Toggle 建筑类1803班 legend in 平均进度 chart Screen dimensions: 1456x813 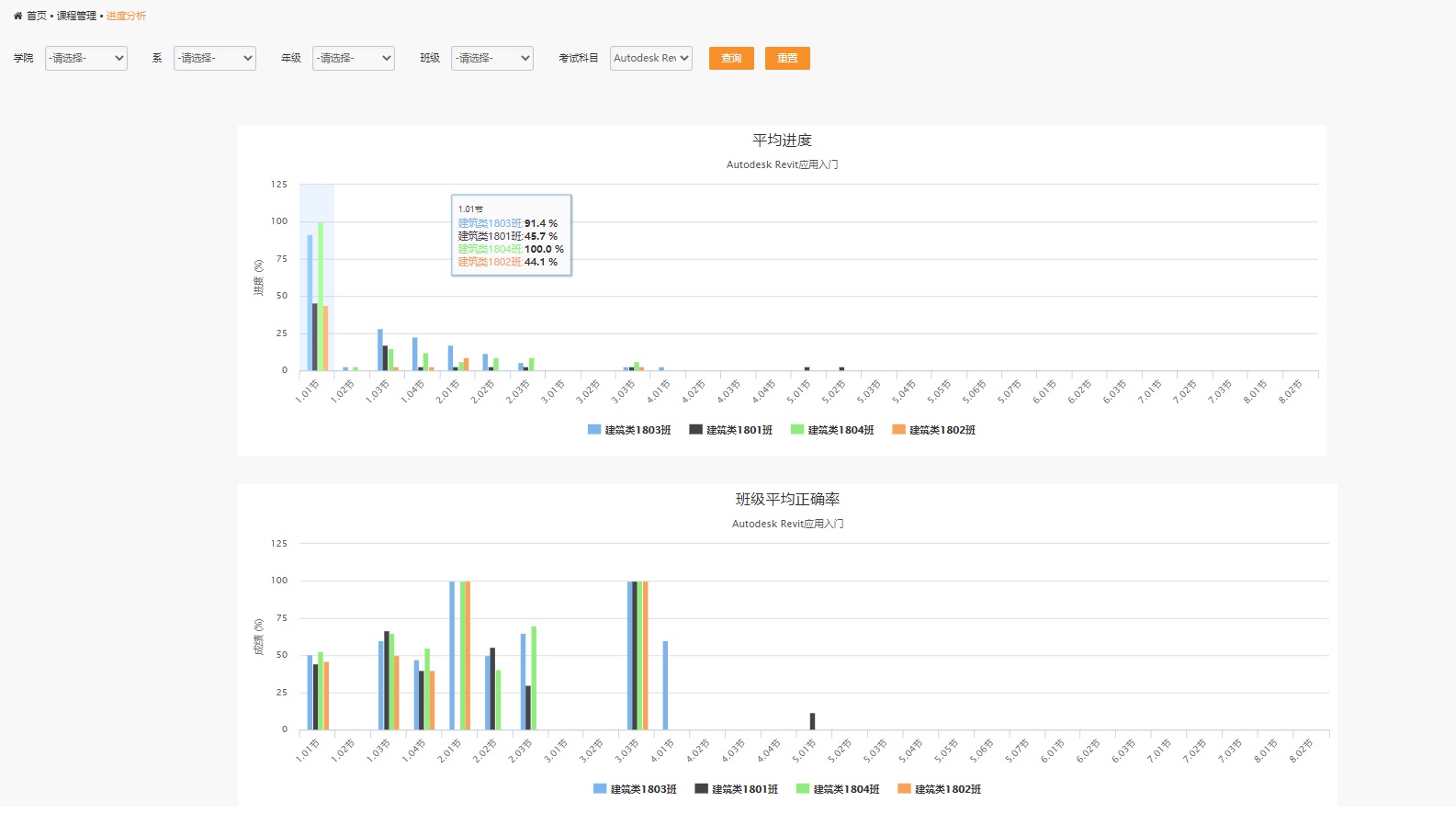coord(629,430)
